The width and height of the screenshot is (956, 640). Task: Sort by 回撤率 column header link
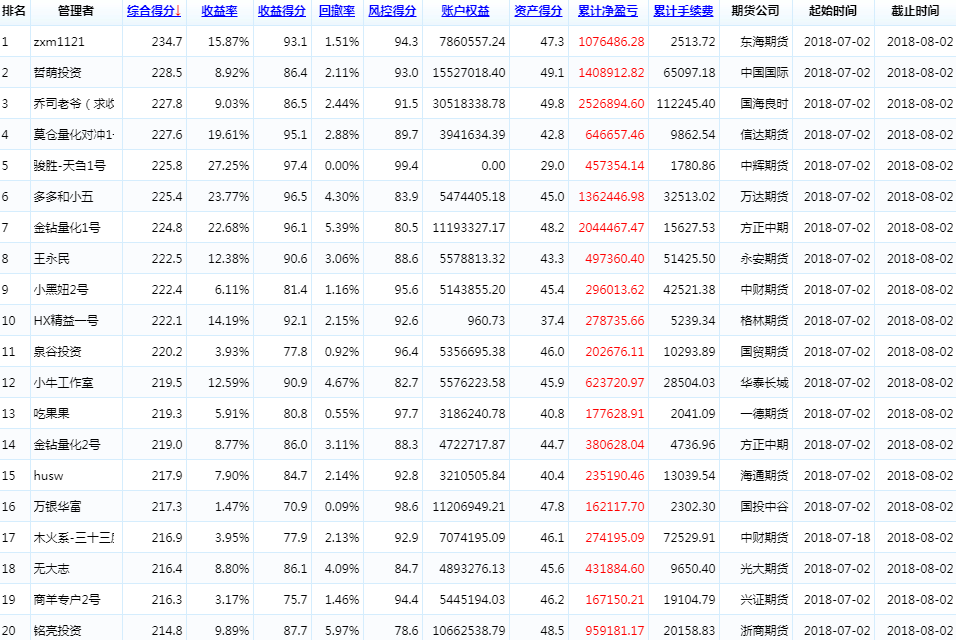[x=337, y=11]
